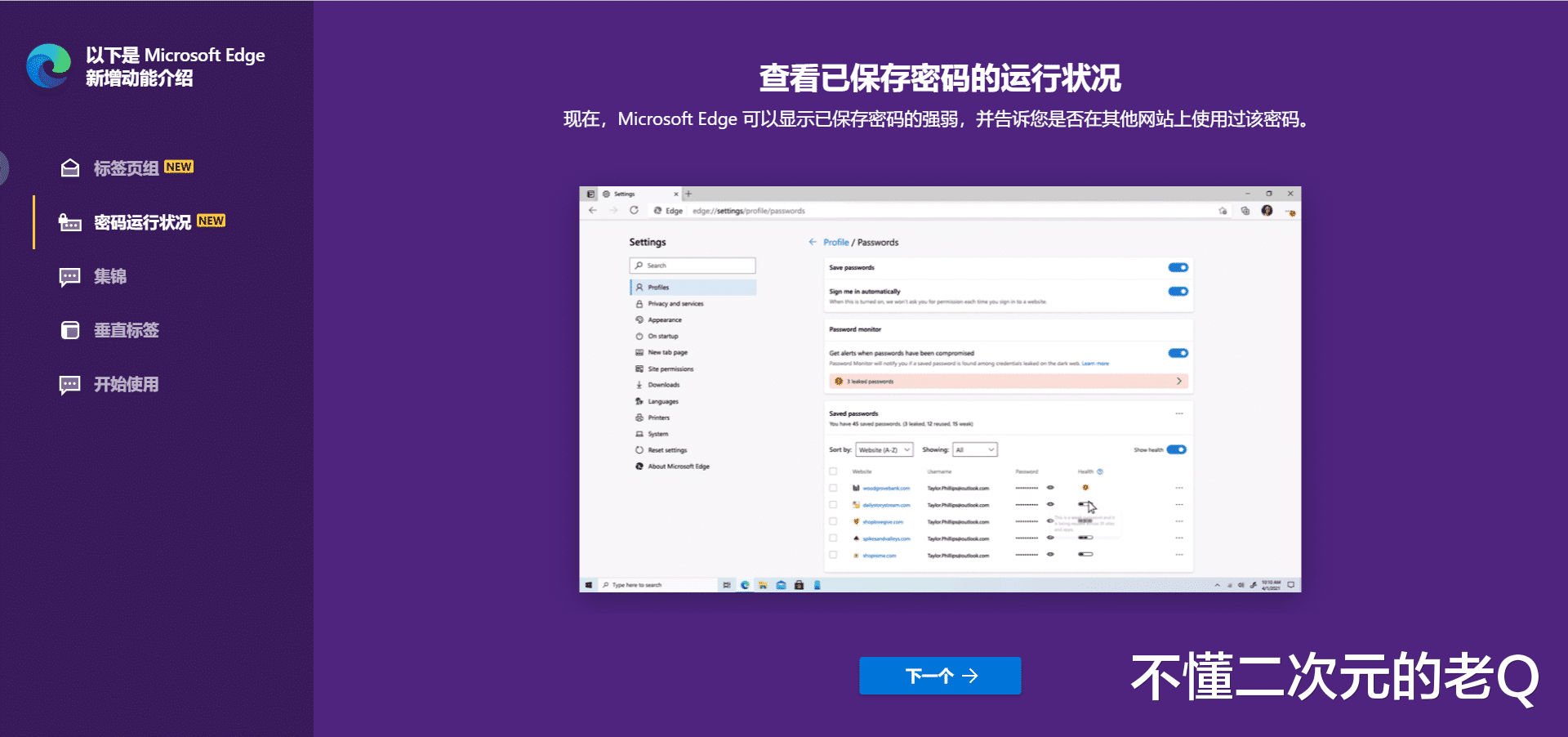Show password for woodgrovebank.com eye icon

click(1050, 488)
